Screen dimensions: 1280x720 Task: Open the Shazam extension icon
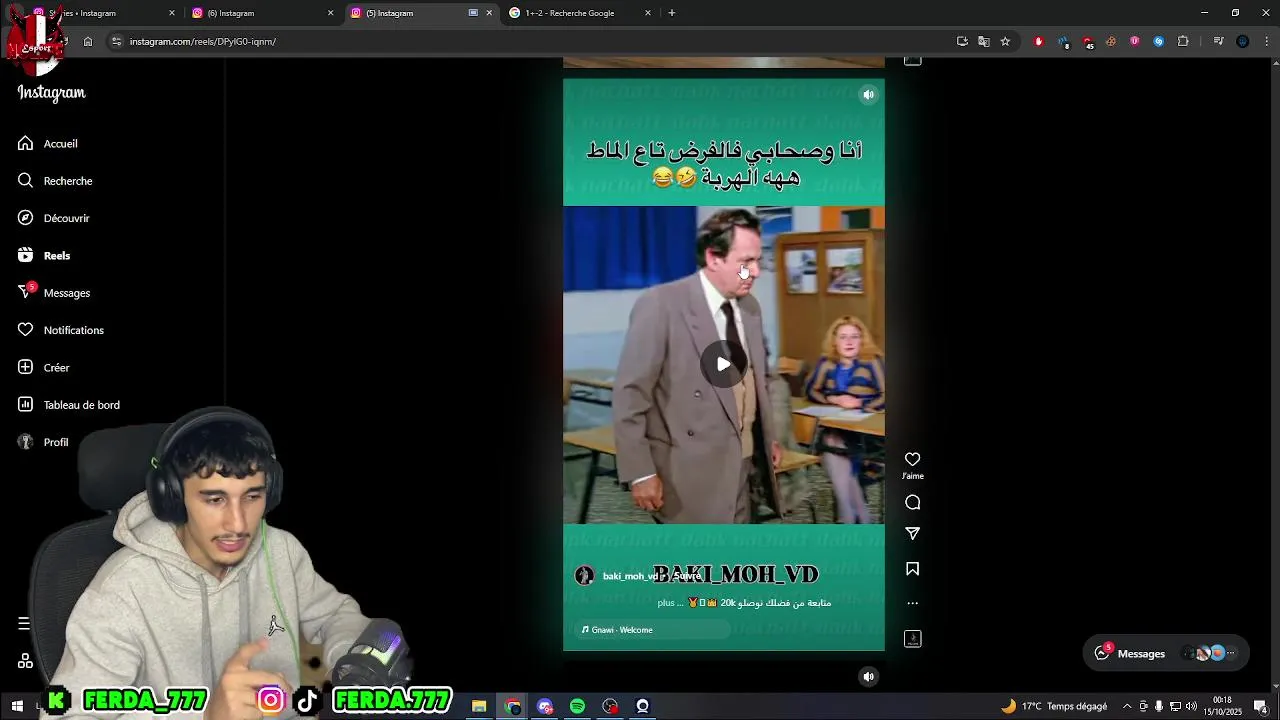(x=1159, y=41)
